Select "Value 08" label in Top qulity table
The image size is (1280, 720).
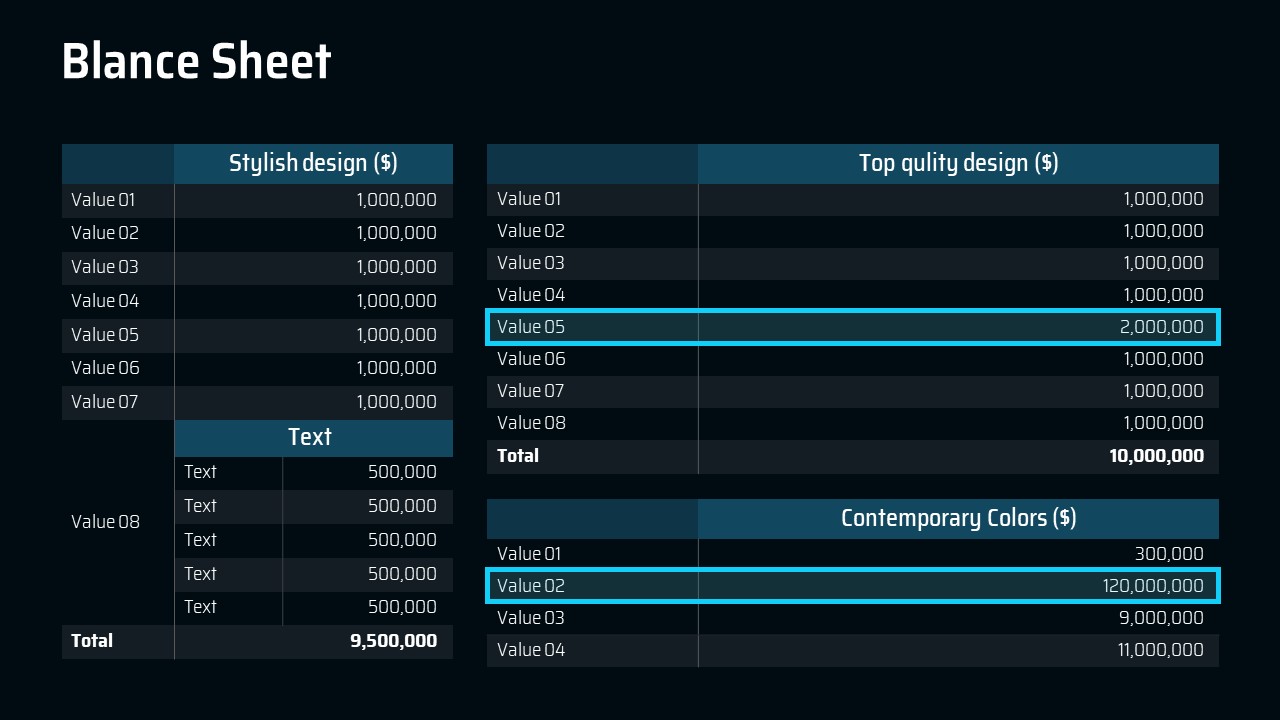531,423
